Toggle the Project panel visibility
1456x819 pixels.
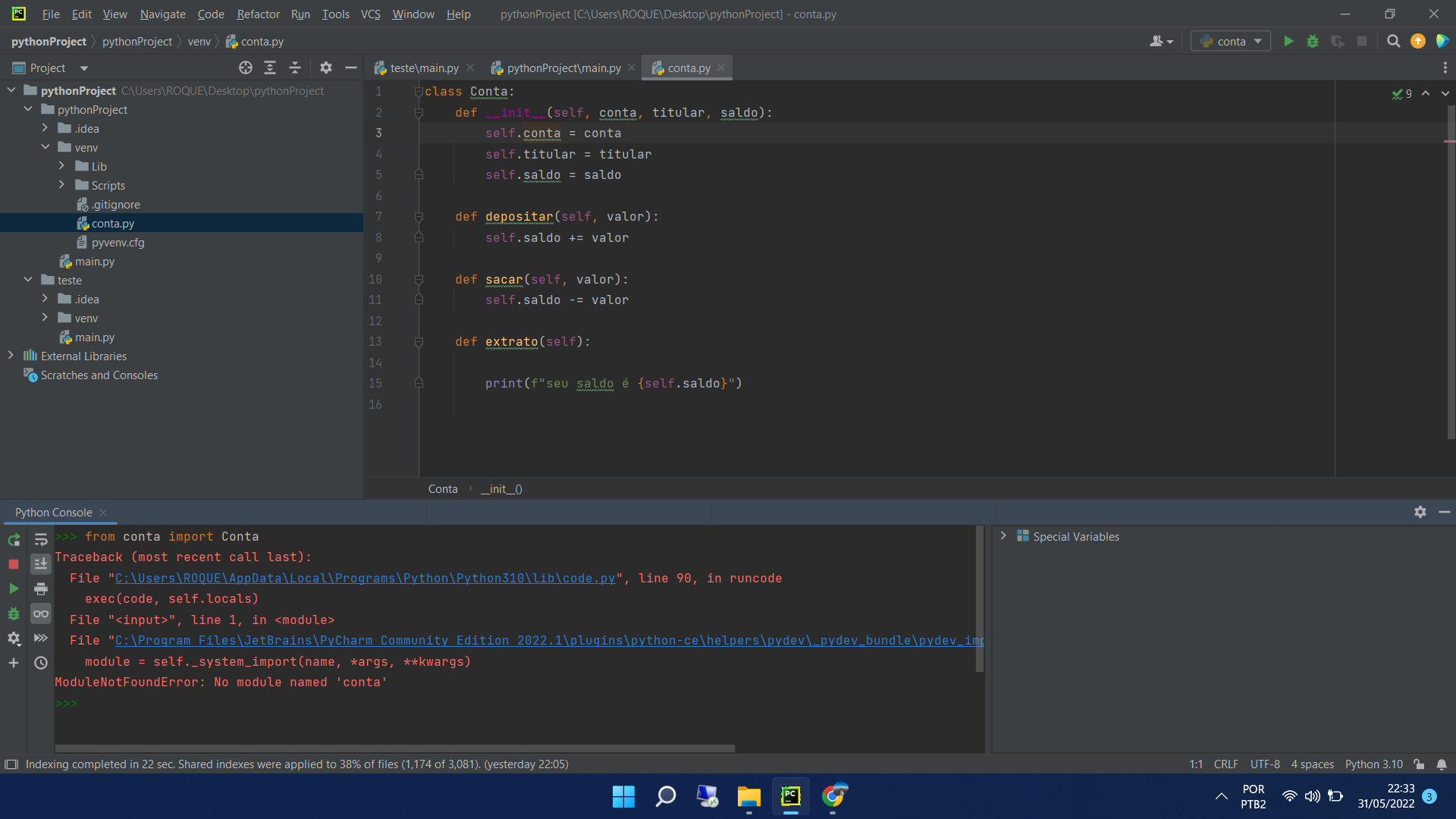(x=350, y=67)
